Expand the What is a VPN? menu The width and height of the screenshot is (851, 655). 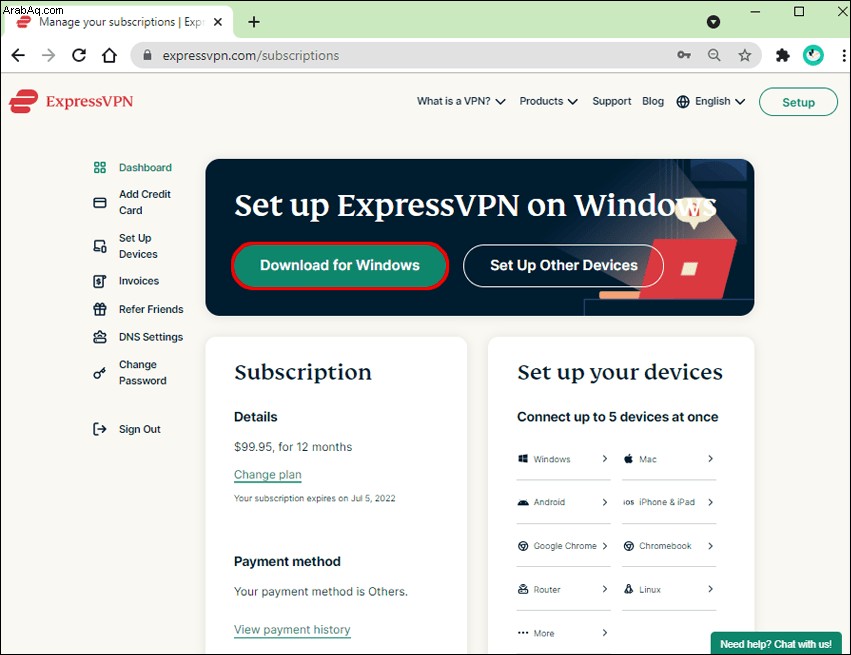tap(461, 101)
